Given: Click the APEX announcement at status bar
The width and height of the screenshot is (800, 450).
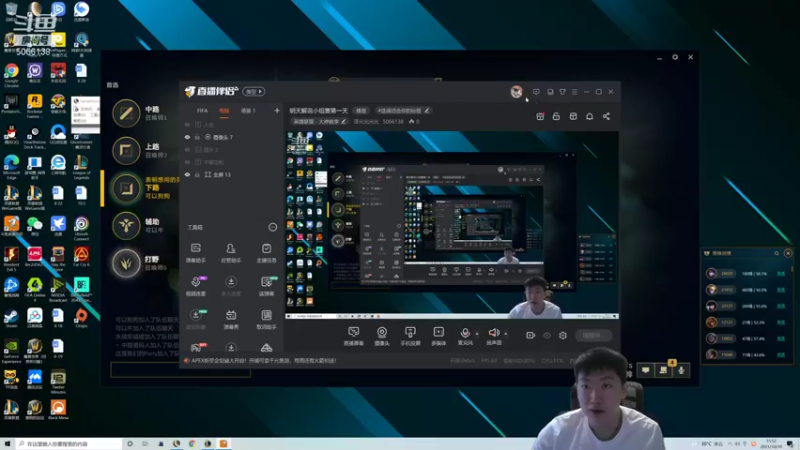Looking at the screenshot, I should click(x=264, y=360).
